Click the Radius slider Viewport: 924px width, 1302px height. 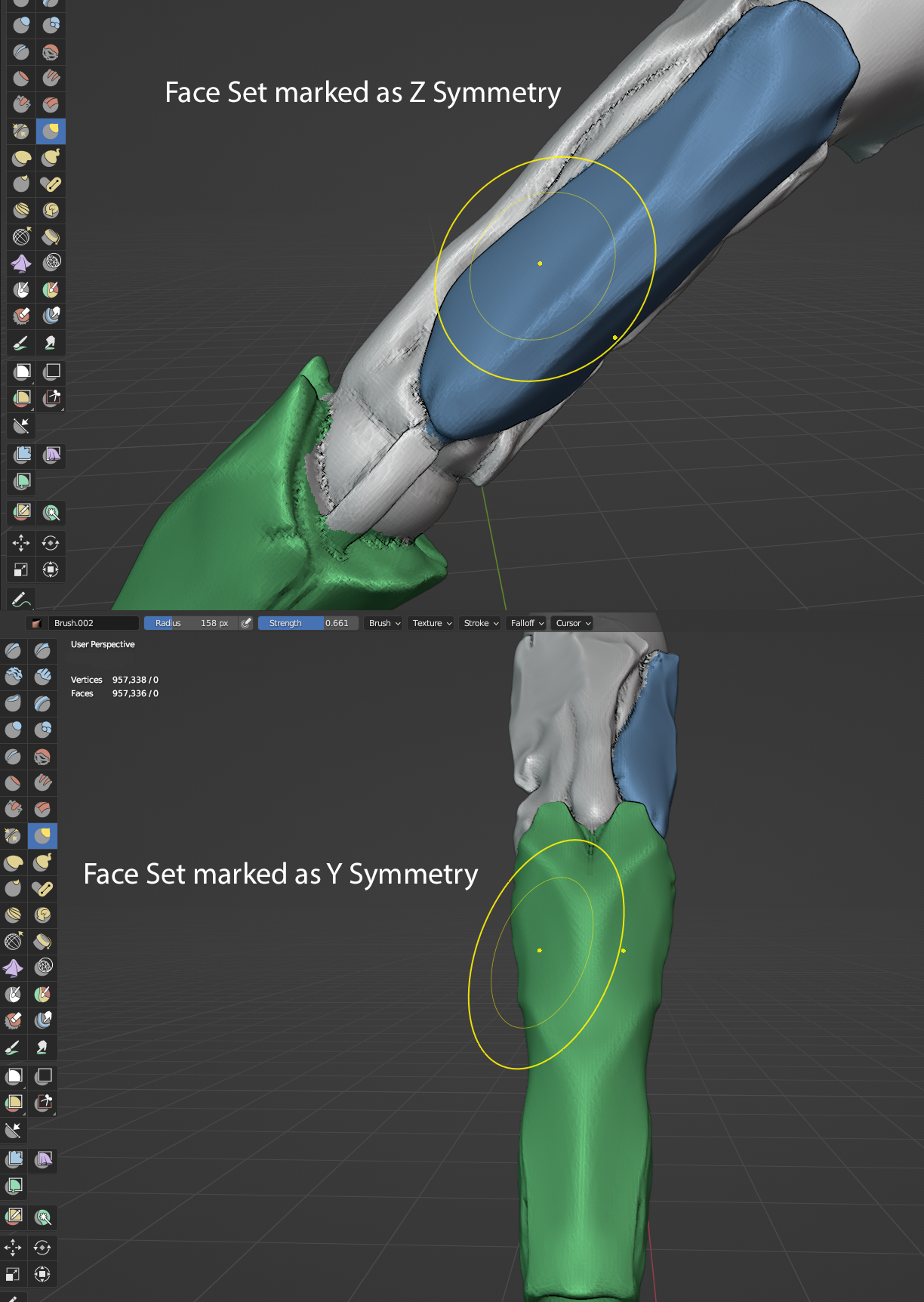click(x=191, y=623)
